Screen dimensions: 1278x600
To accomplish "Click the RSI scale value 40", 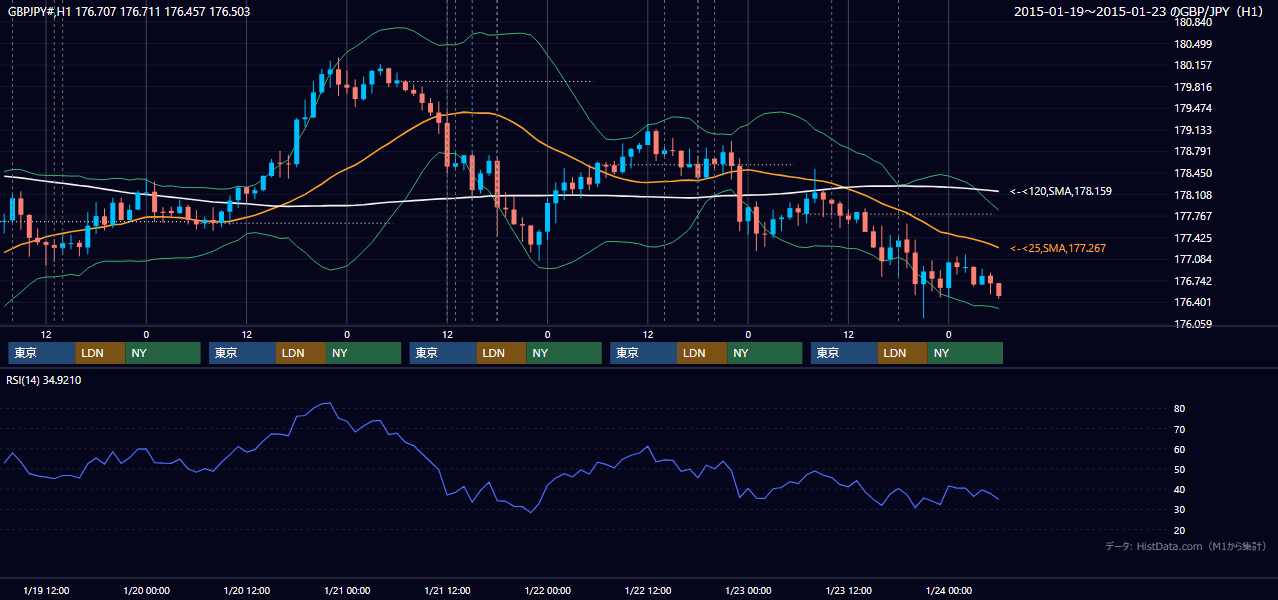I will coord(1180,489).
